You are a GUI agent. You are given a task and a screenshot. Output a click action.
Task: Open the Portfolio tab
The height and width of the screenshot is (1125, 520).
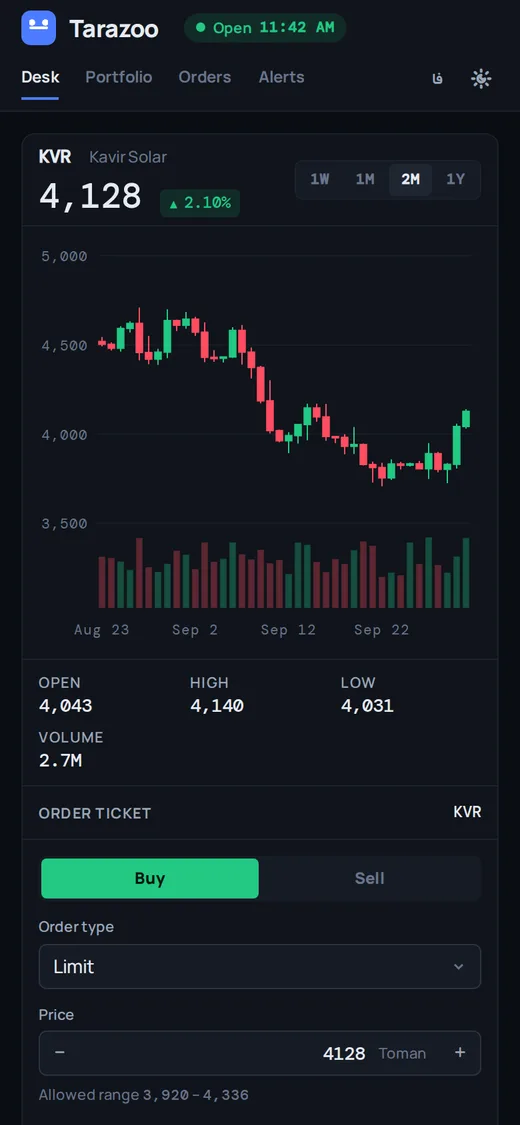[x=119, y=77]
